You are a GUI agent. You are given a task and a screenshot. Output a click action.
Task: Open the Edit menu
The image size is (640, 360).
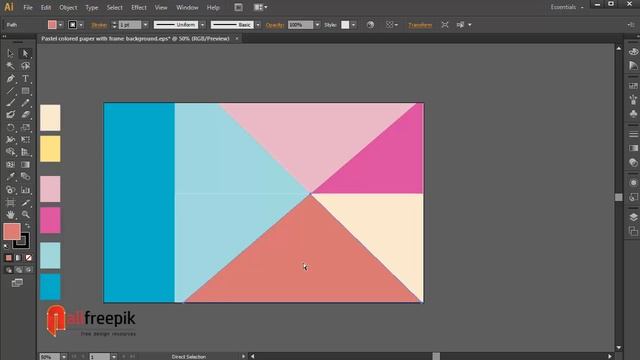click(x=46, y=7)
